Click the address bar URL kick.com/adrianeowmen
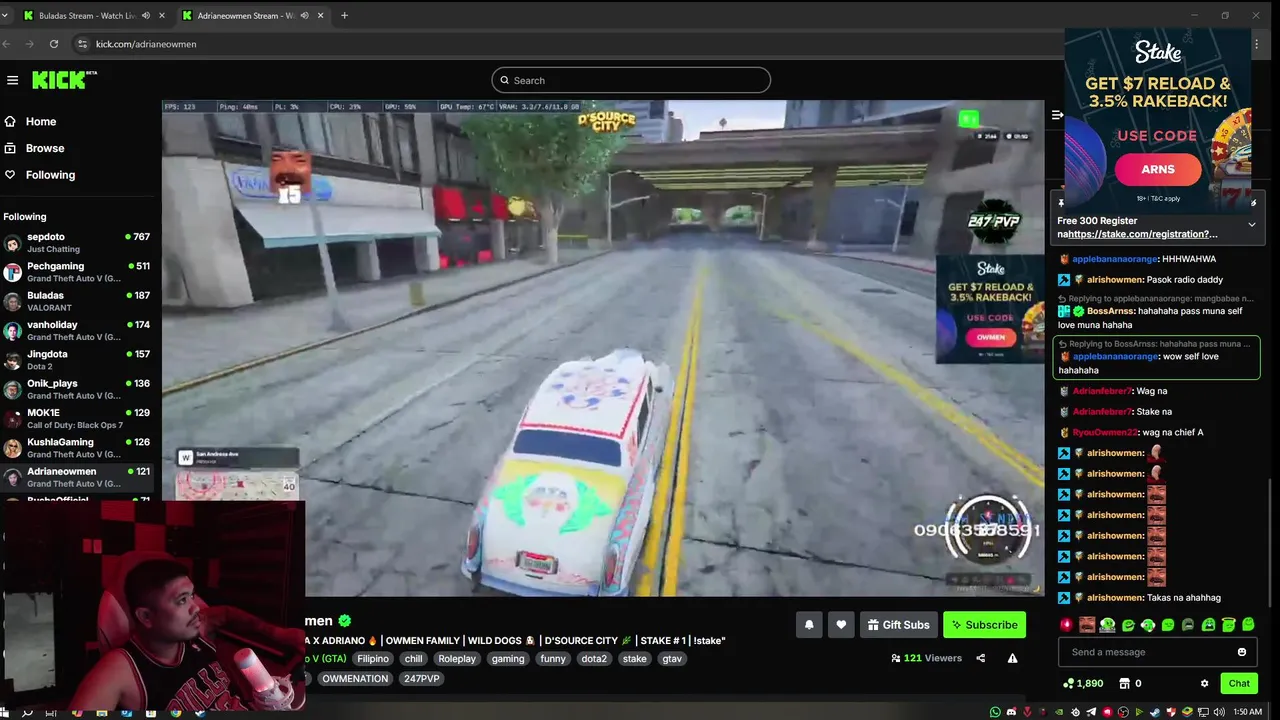The width and height of the screenshot is (1280, 720). 146,44
